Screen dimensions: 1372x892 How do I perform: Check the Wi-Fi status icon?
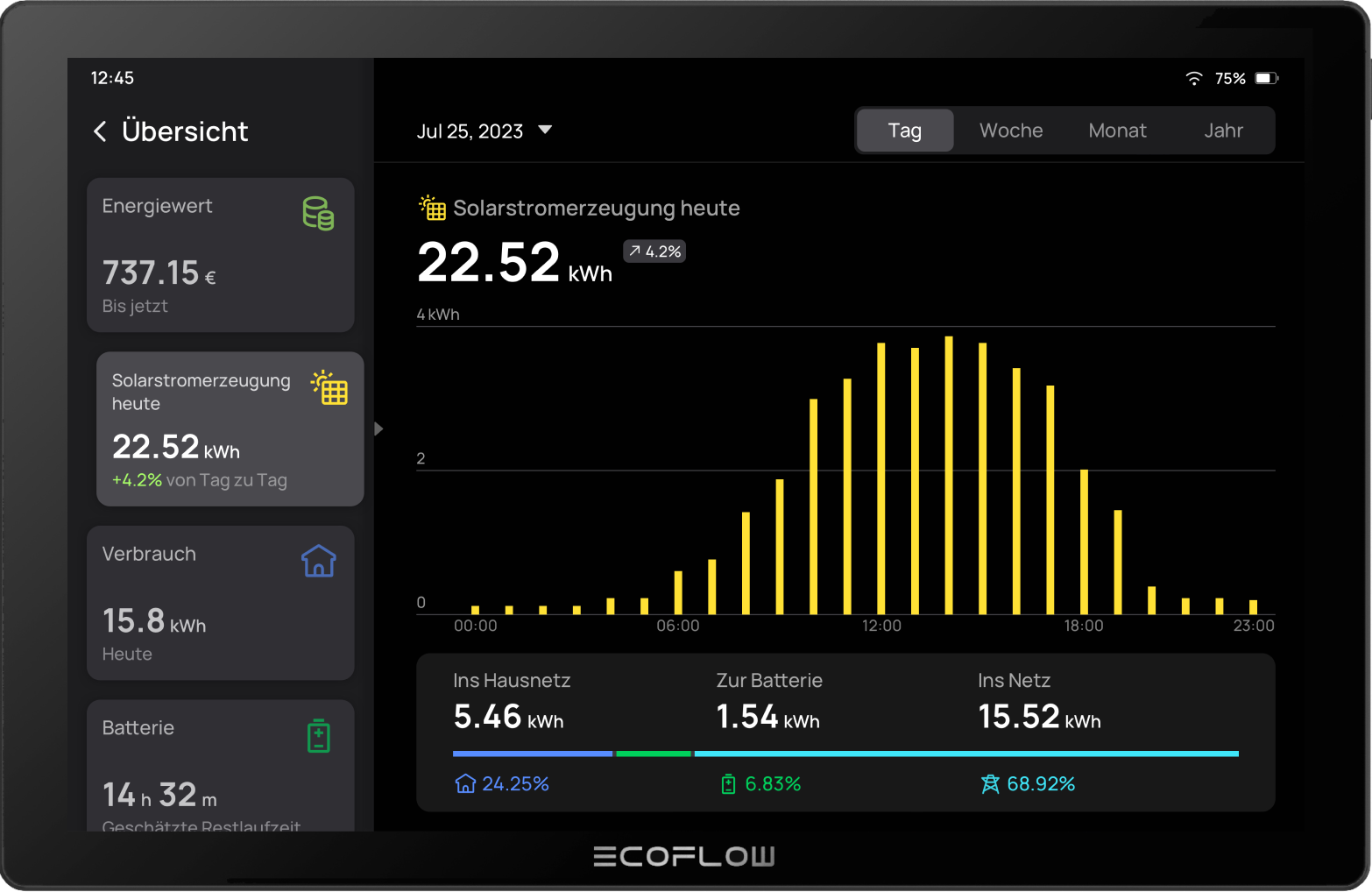pos(1193,79)
